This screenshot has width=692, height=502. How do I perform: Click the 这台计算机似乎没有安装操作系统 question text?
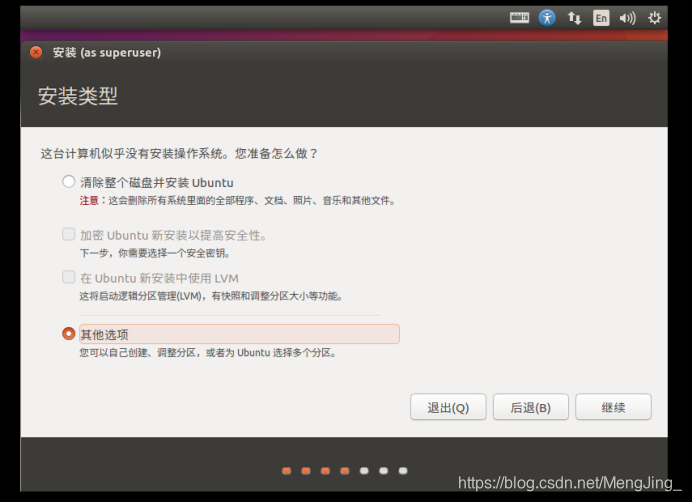[x=179, y=154]
